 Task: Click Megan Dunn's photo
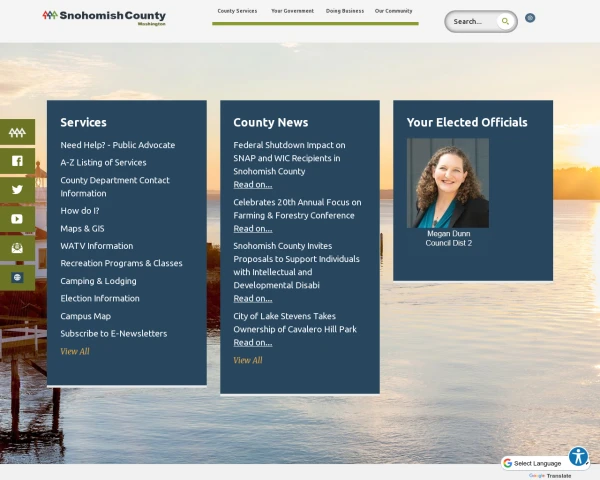tap(448, 183)
